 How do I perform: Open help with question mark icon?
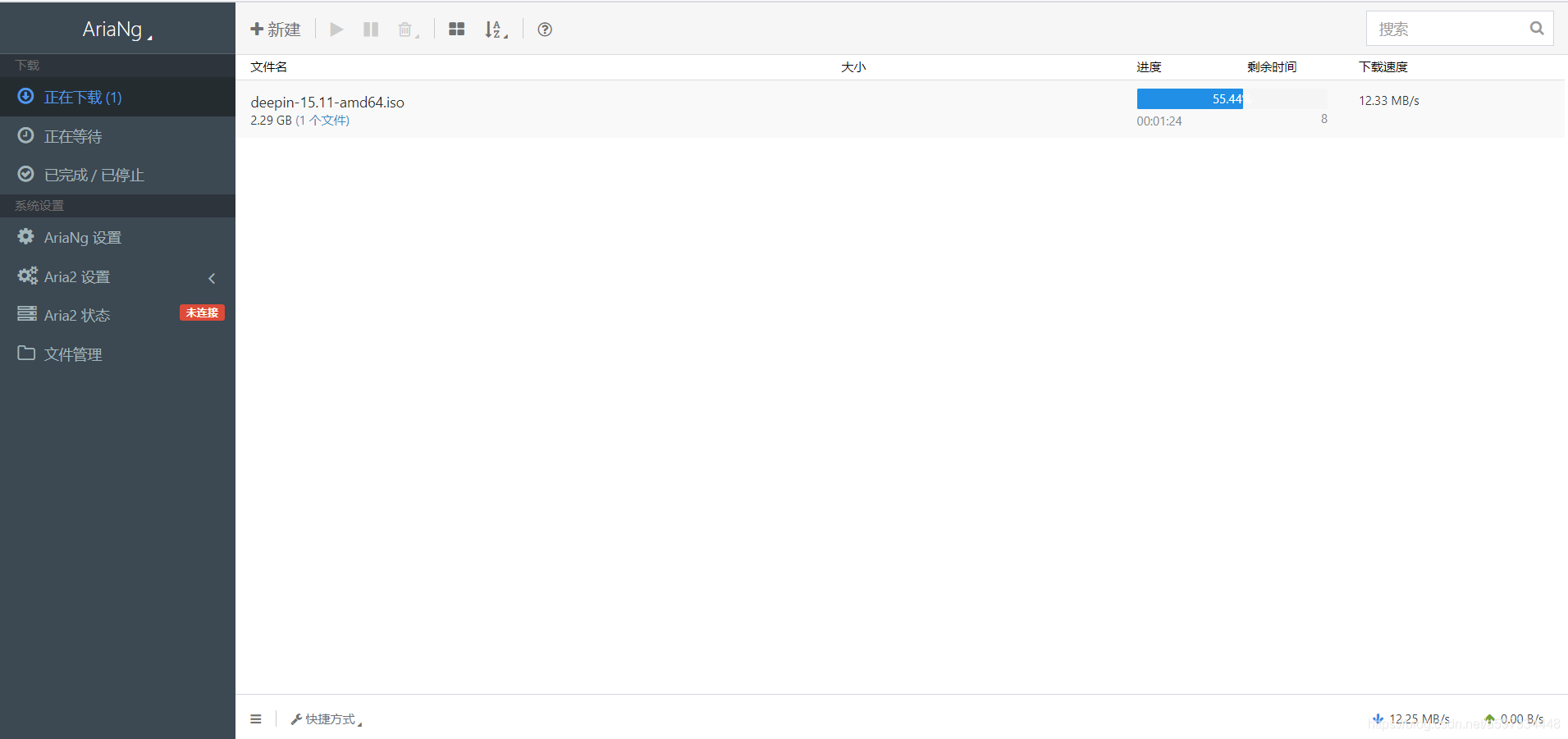(545, 30)
